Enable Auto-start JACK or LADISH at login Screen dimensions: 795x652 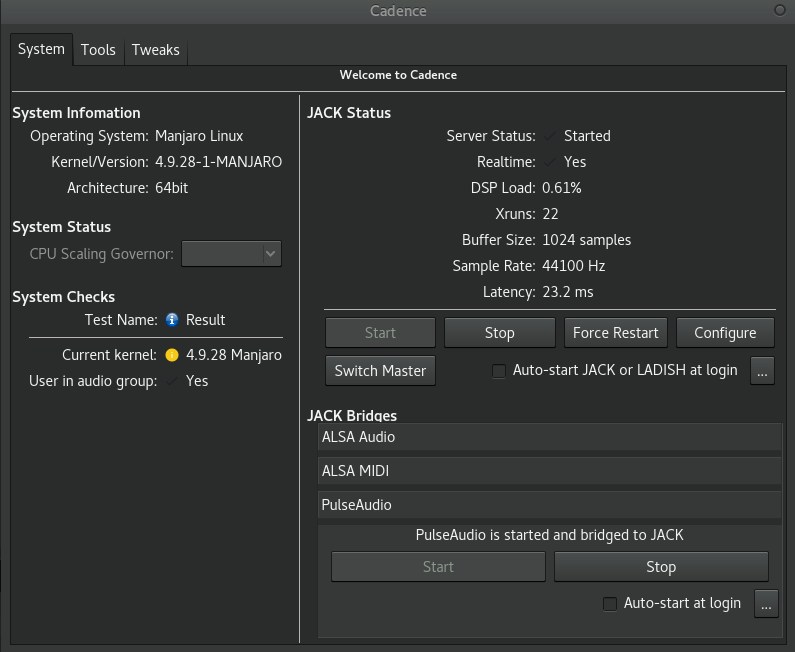coord(499,371)
